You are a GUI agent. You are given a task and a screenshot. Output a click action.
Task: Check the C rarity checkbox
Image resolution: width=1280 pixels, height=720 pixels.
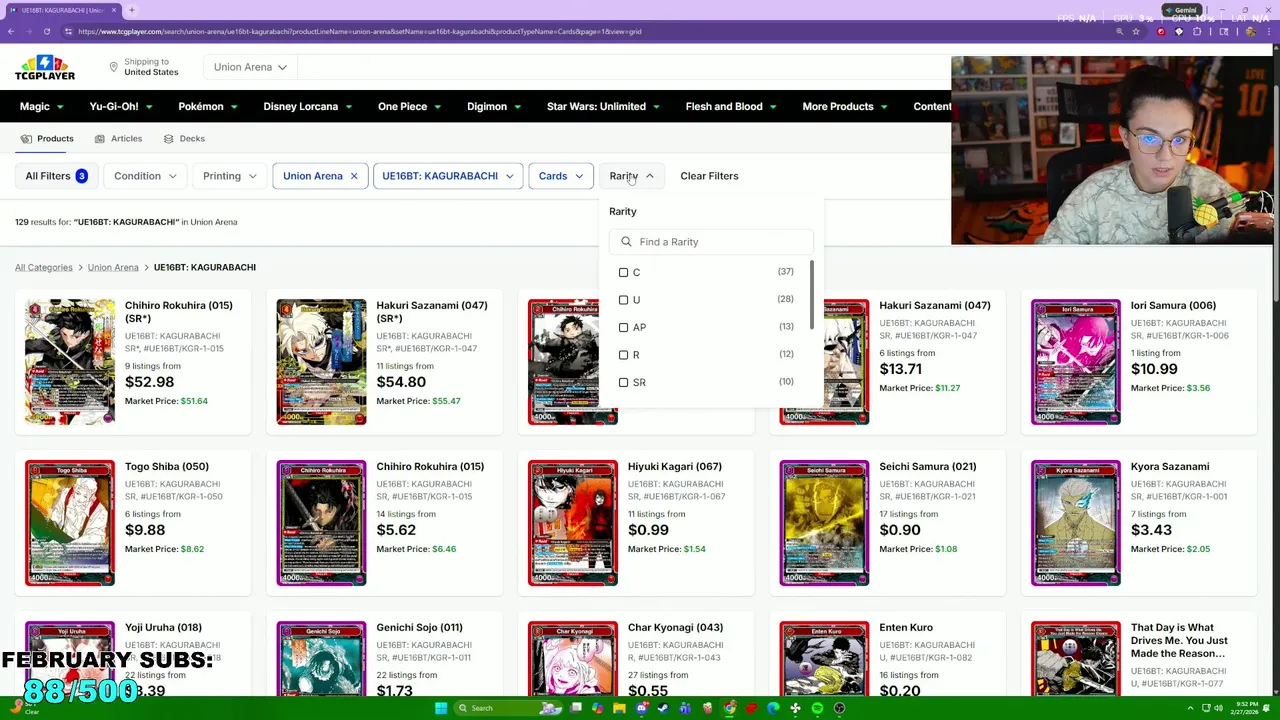click(x=623, y=272)
